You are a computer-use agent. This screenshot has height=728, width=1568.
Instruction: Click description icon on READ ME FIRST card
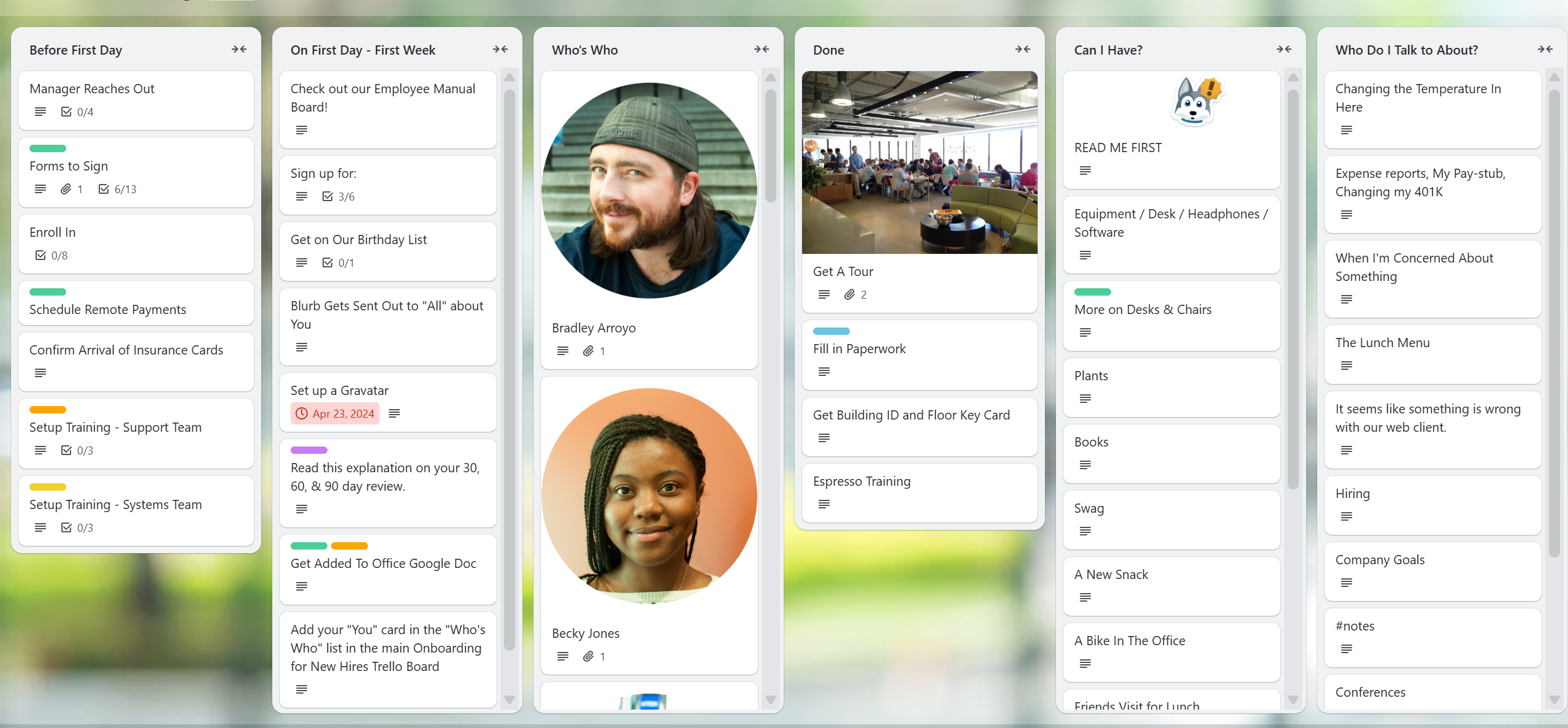[x=1085, y=171]
